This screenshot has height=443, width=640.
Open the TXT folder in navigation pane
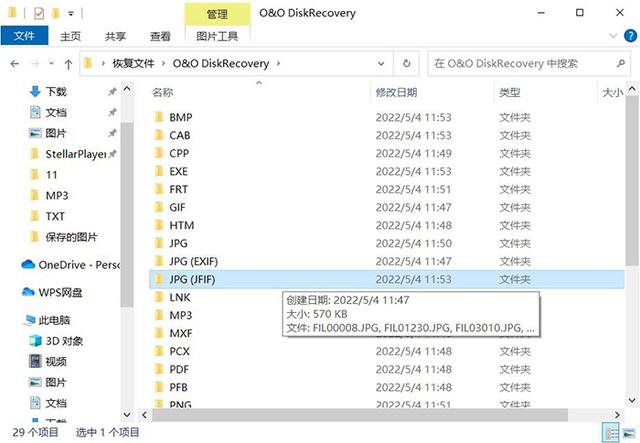click(x=55, y=216)
